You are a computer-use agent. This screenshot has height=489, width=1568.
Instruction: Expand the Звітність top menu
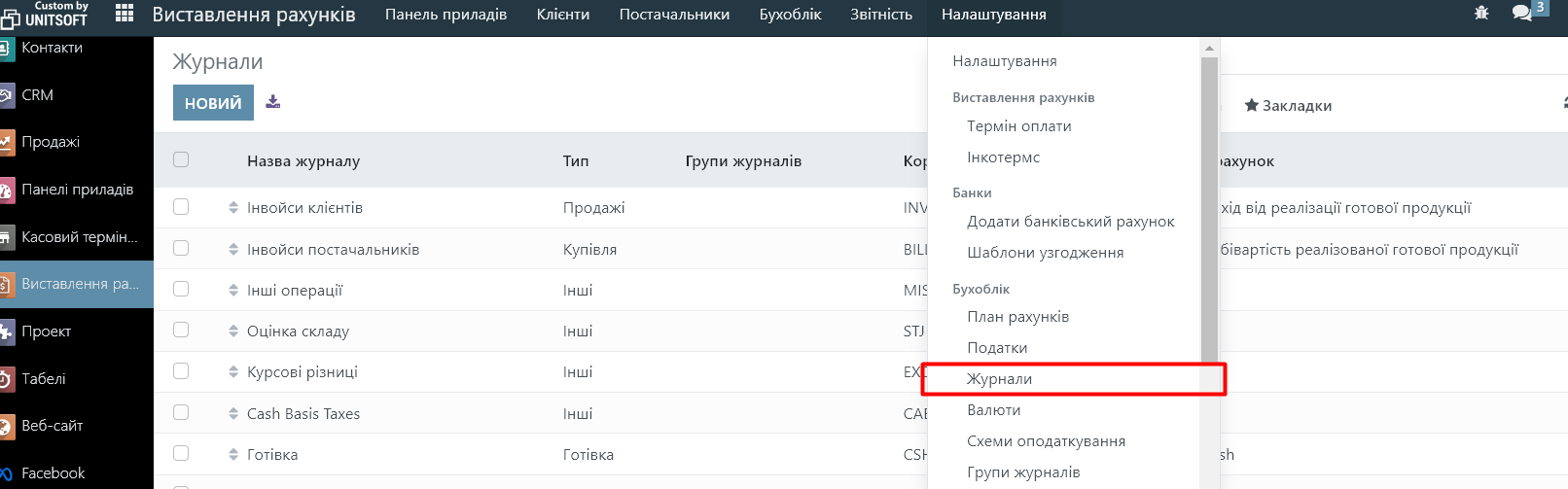pyautogui.click(x=880, y=15)
